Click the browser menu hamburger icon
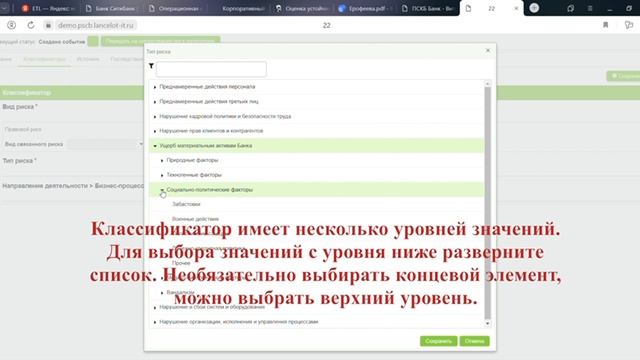The image size is (640, 360). coord(590,8)
